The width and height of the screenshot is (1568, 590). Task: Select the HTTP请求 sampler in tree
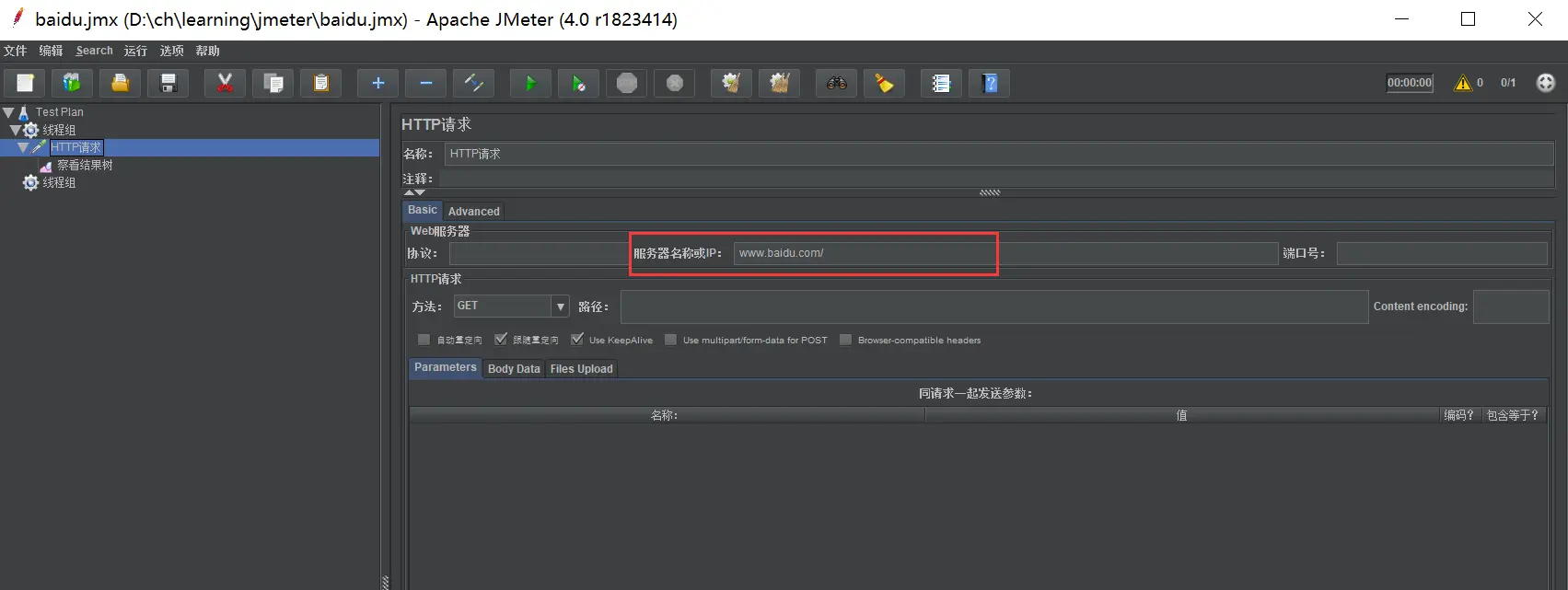click(76, 147)
